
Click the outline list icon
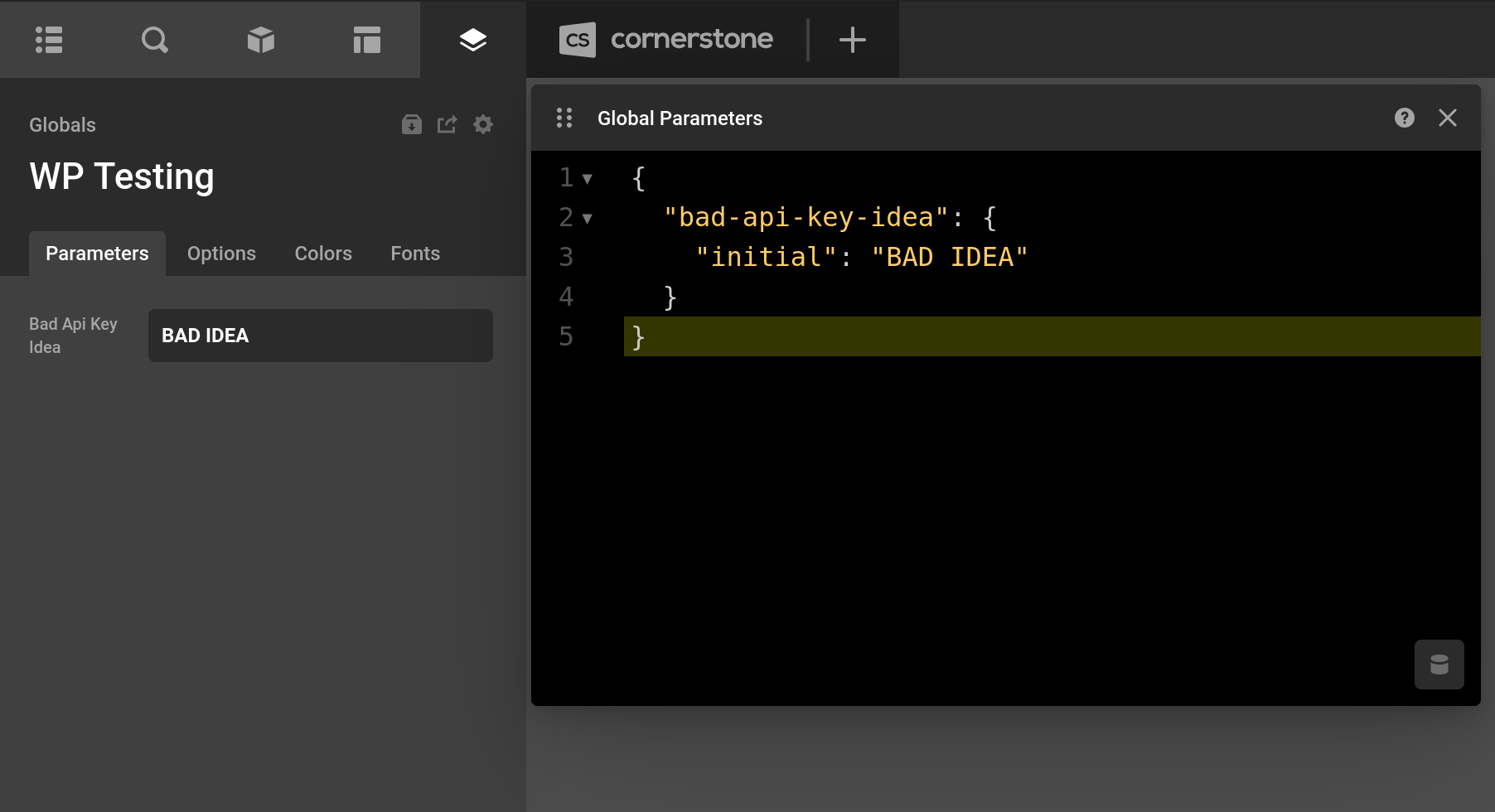(49, 39)
